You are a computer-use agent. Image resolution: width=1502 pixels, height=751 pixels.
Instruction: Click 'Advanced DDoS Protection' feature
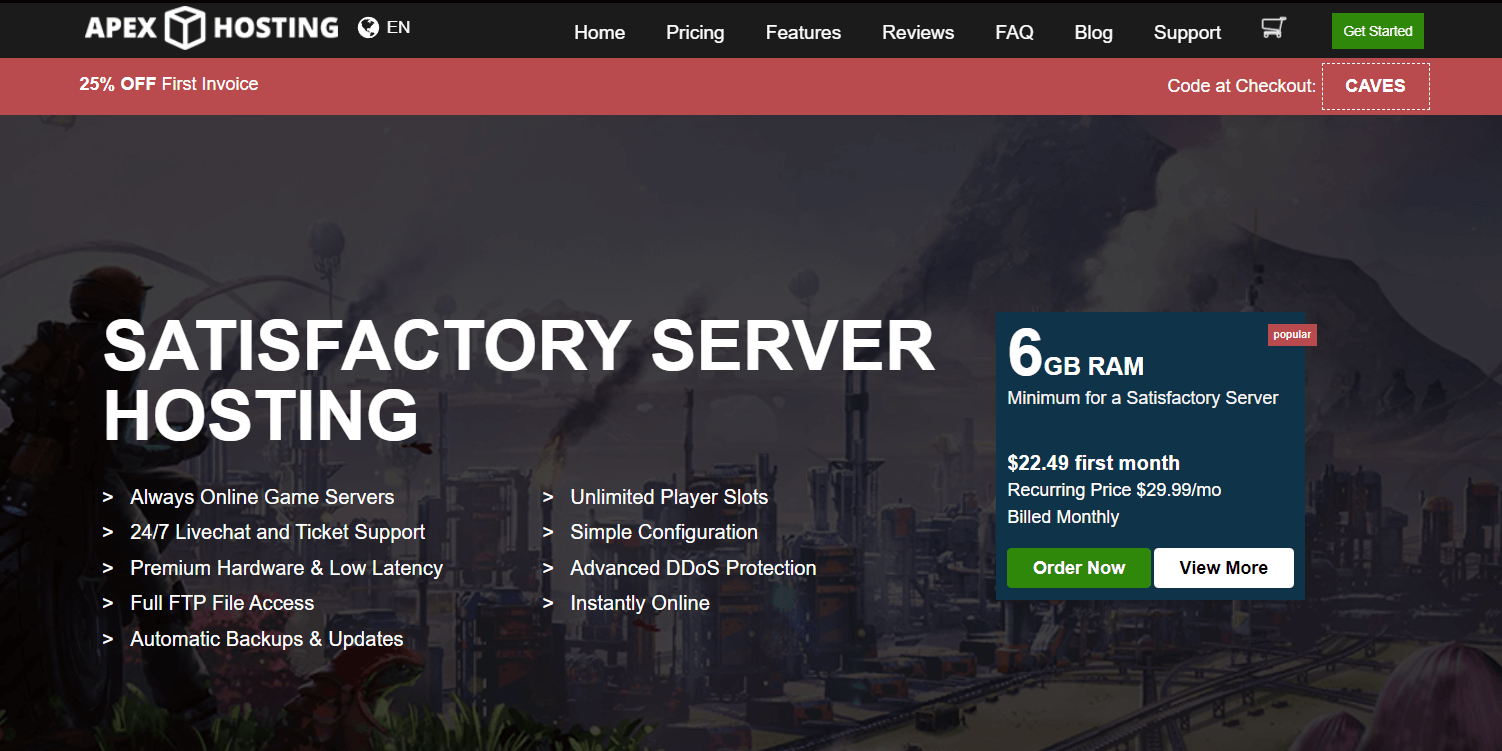point(693,568)
